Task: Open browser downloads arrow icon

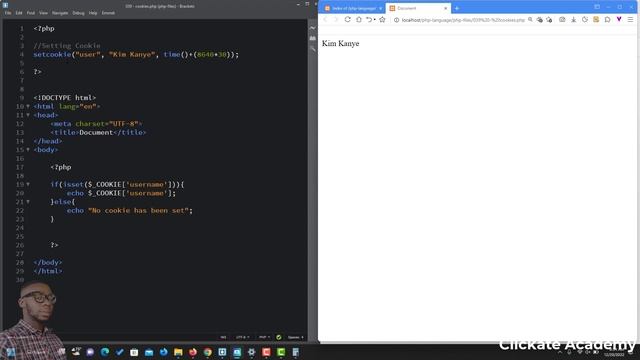Action: tap(573, 20)
